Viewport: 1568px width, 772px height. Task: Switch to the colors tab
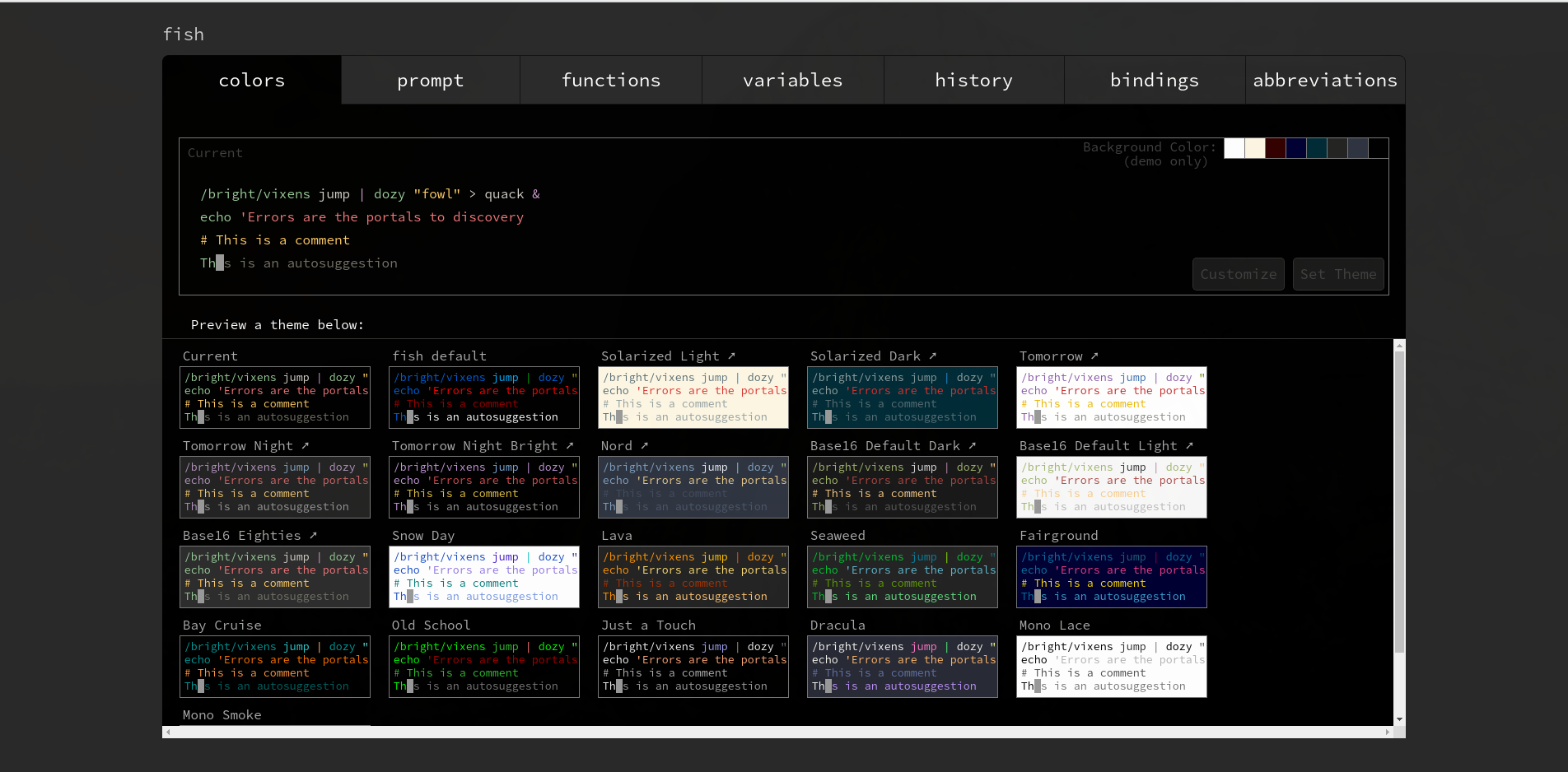tap(252, 80)
